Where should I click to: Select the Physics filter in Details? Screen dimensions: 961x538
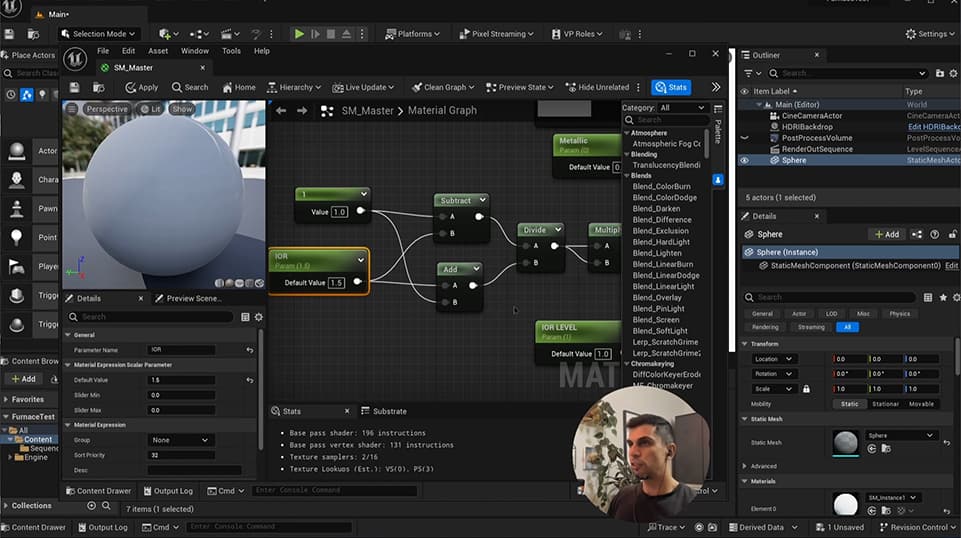coord(899,314)
